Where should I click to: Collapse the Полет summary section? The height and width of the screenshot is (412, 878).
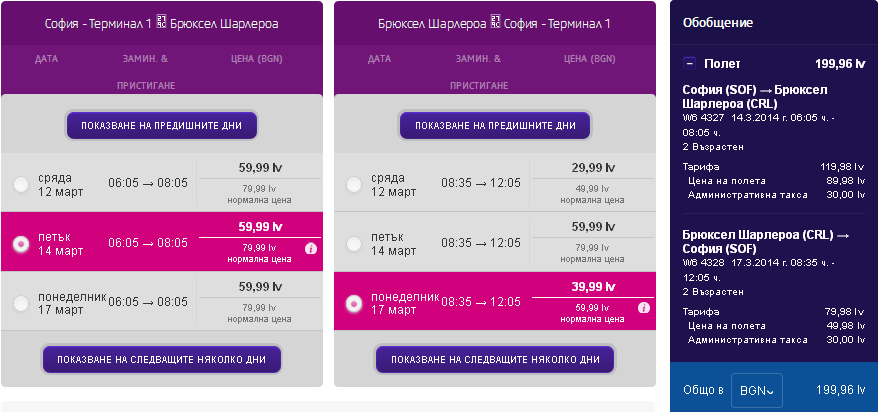pos(689,63)
